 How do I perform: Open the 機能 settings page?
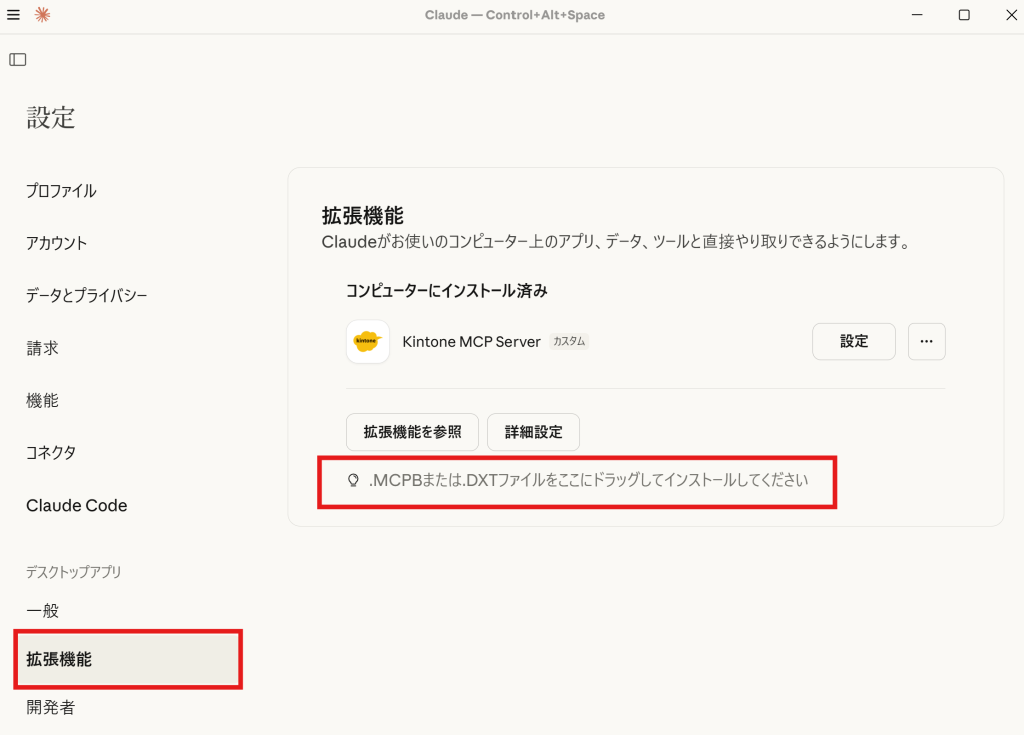(x=42, y=400)
